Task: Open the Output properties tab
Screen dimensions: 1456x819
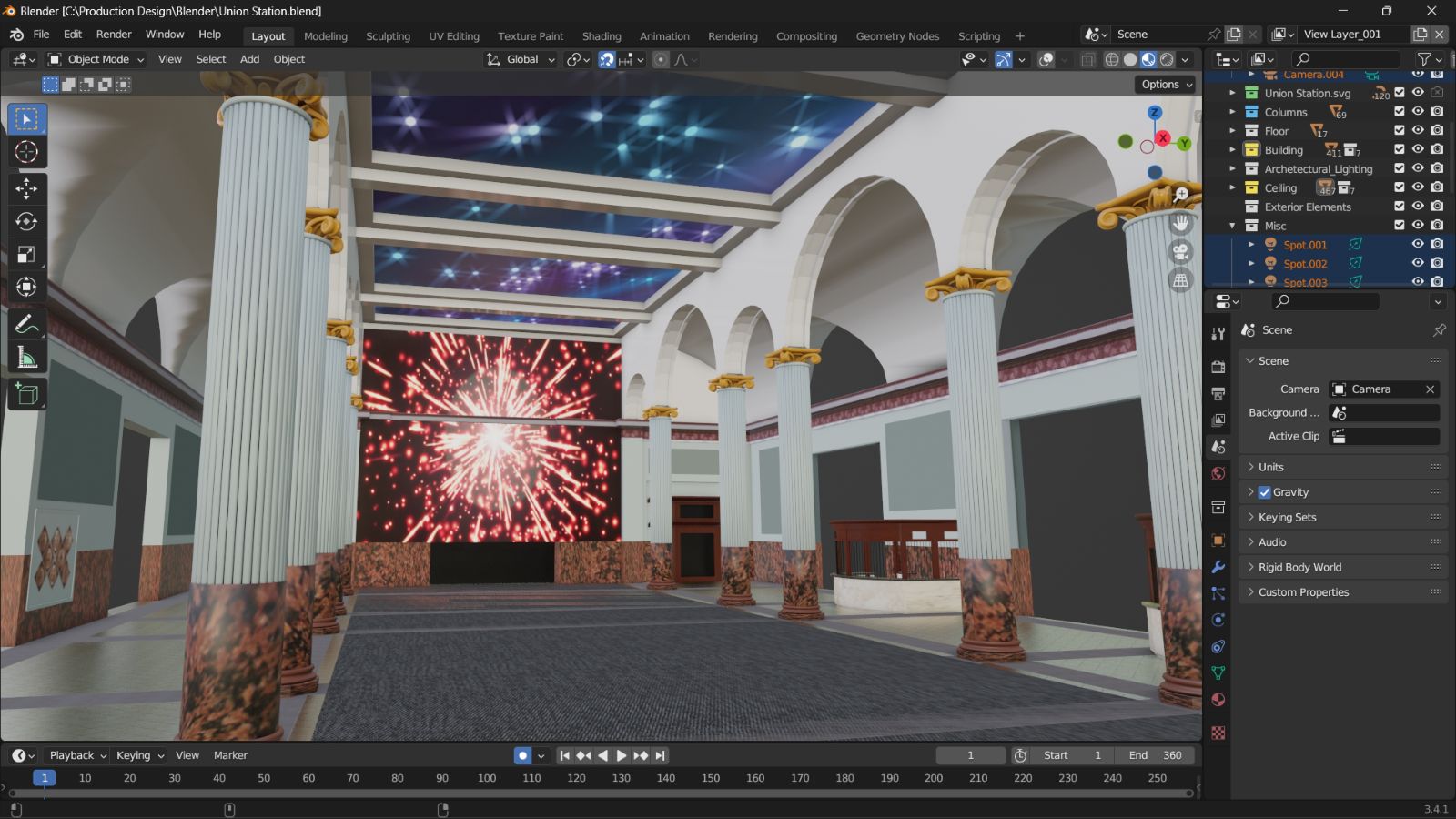Action: pos(1218,394)
